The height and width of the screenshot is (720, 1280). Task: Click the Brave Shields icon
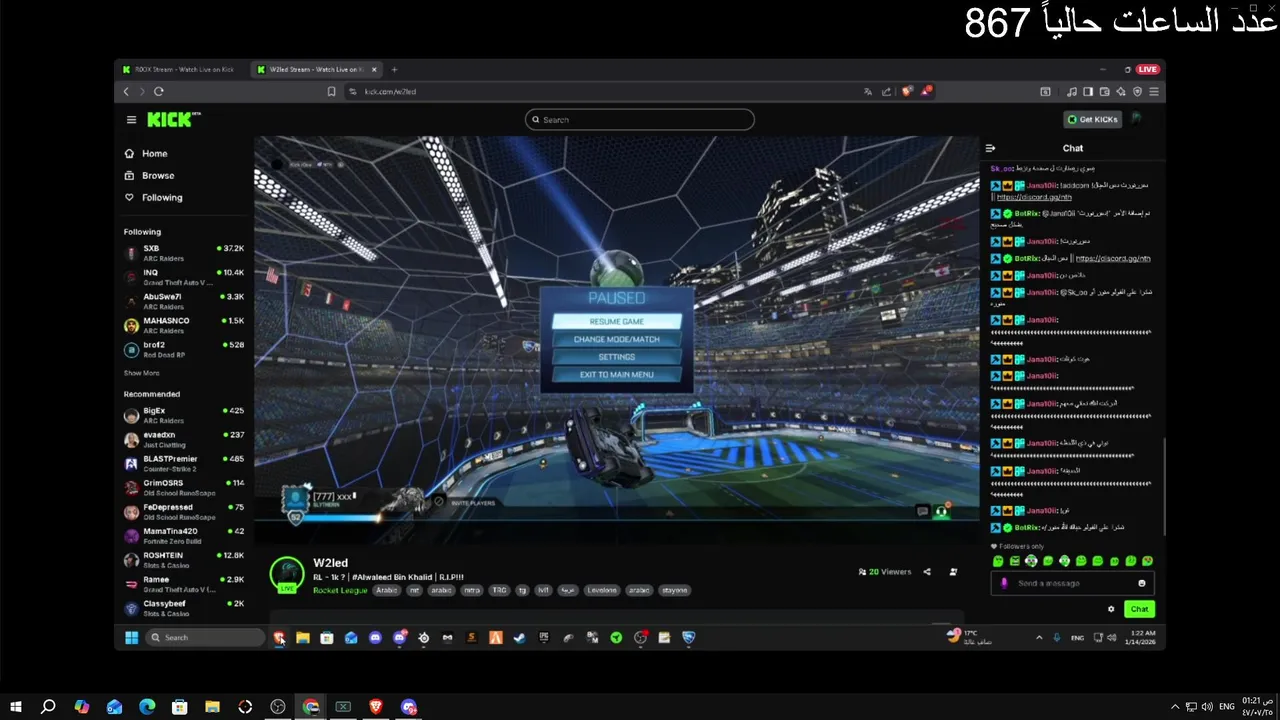pyautogui.click(x=907, y=91)
